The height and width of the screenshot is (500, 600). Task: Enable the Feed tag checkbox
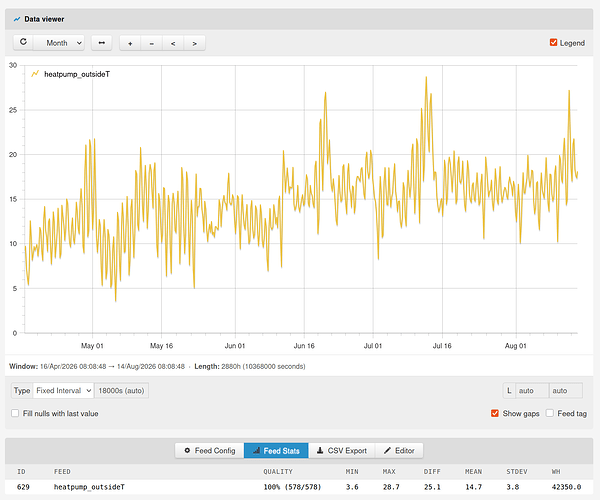[x=550, y=413]
